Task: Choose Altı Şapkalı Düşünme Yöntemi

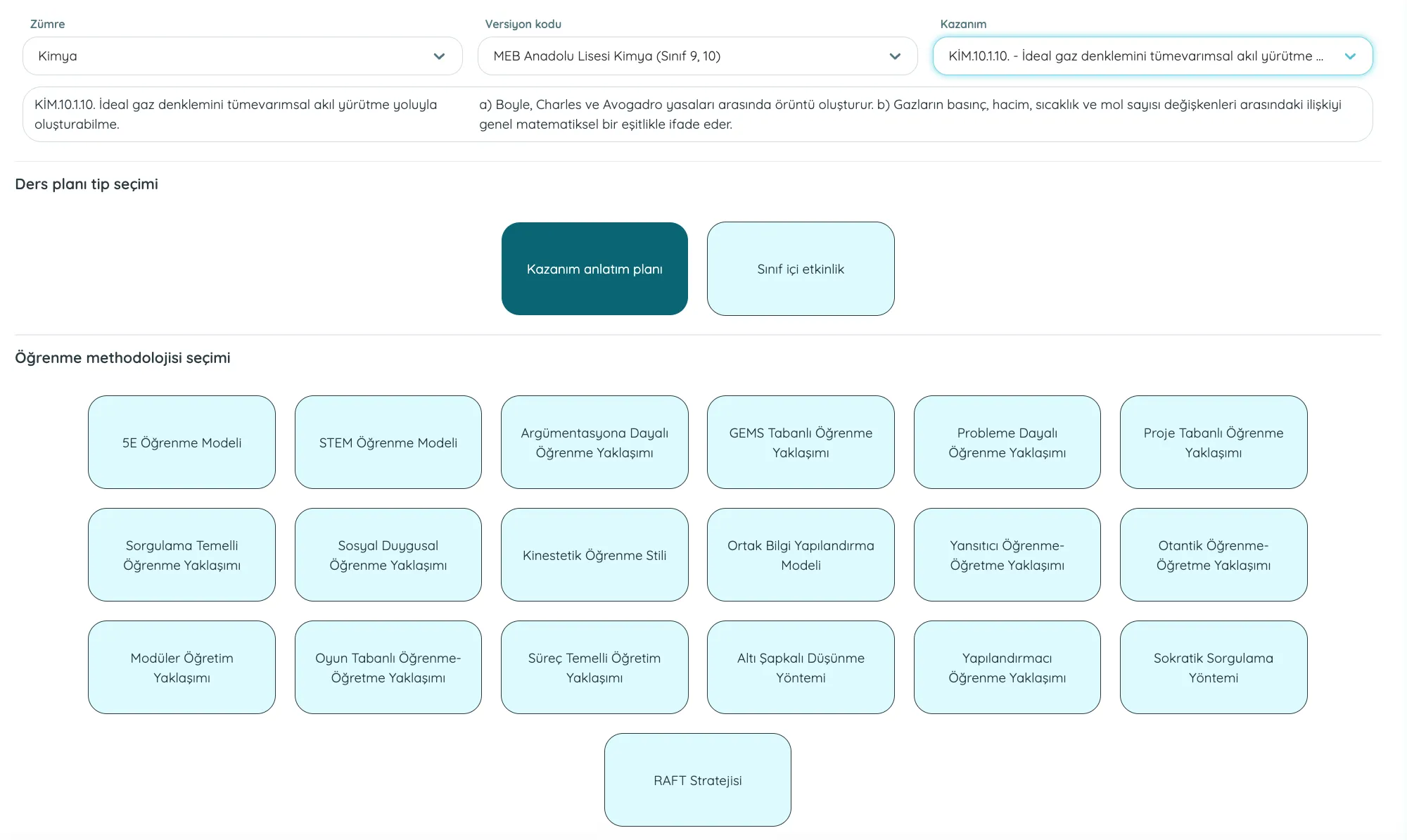Action: 801,668
